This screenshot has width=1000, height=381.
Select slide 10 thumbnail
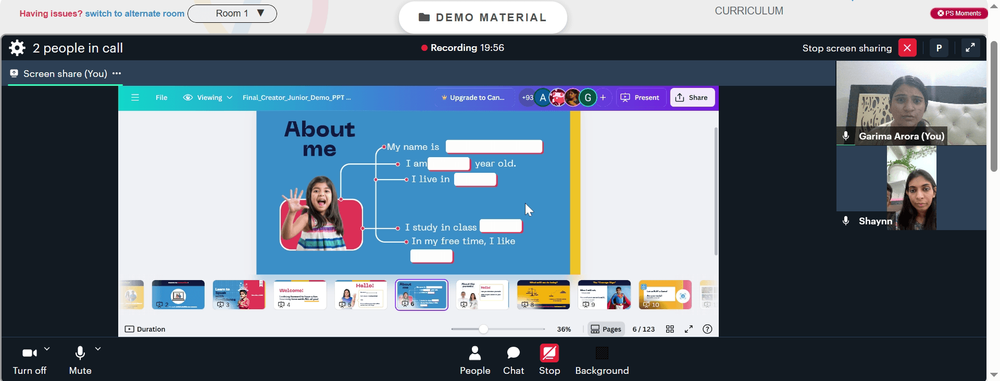665,295
